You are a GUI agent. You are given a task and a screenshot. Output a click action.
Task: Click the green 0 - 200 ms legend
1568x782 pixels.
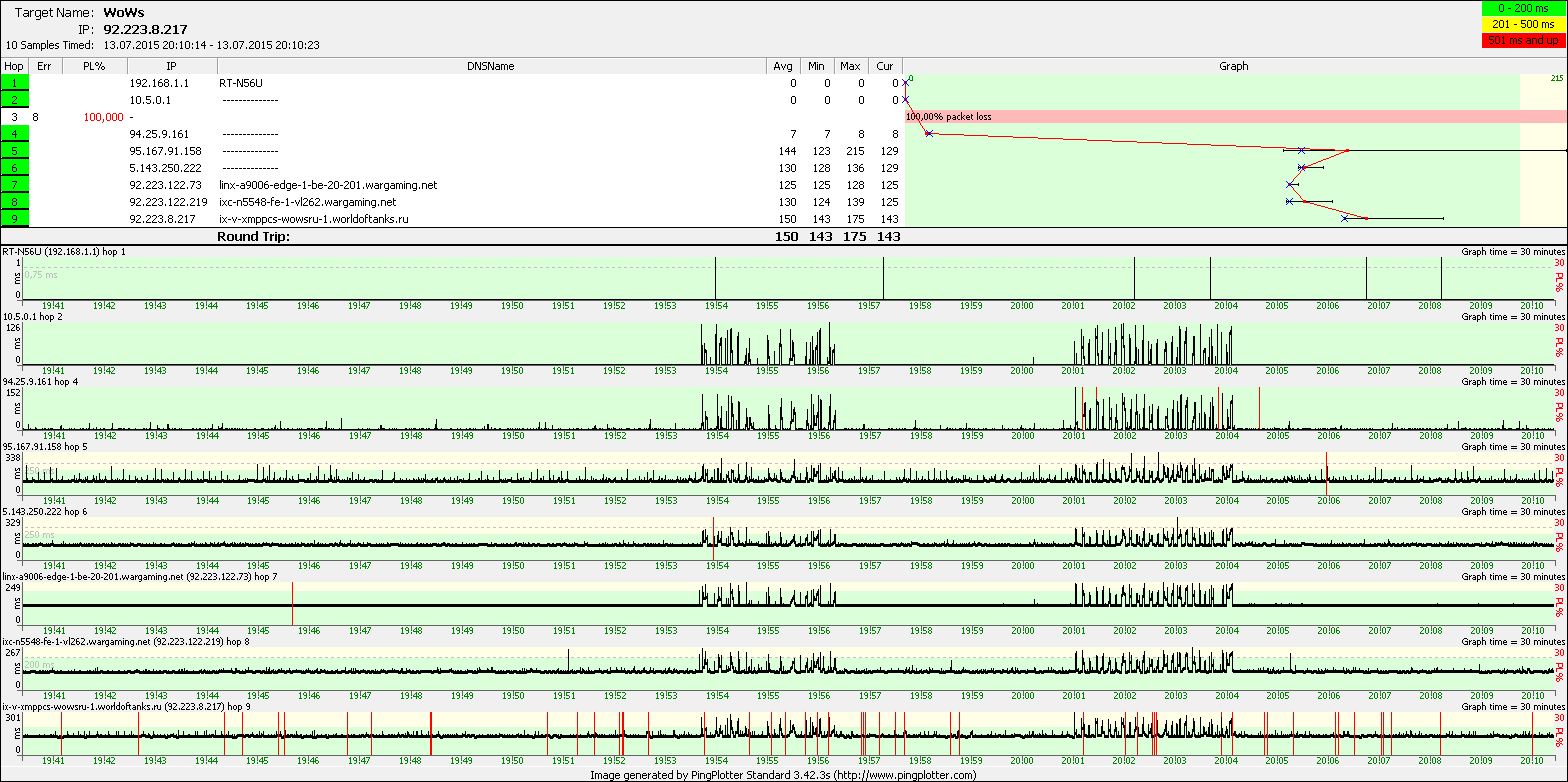[x=1522, y=9]
